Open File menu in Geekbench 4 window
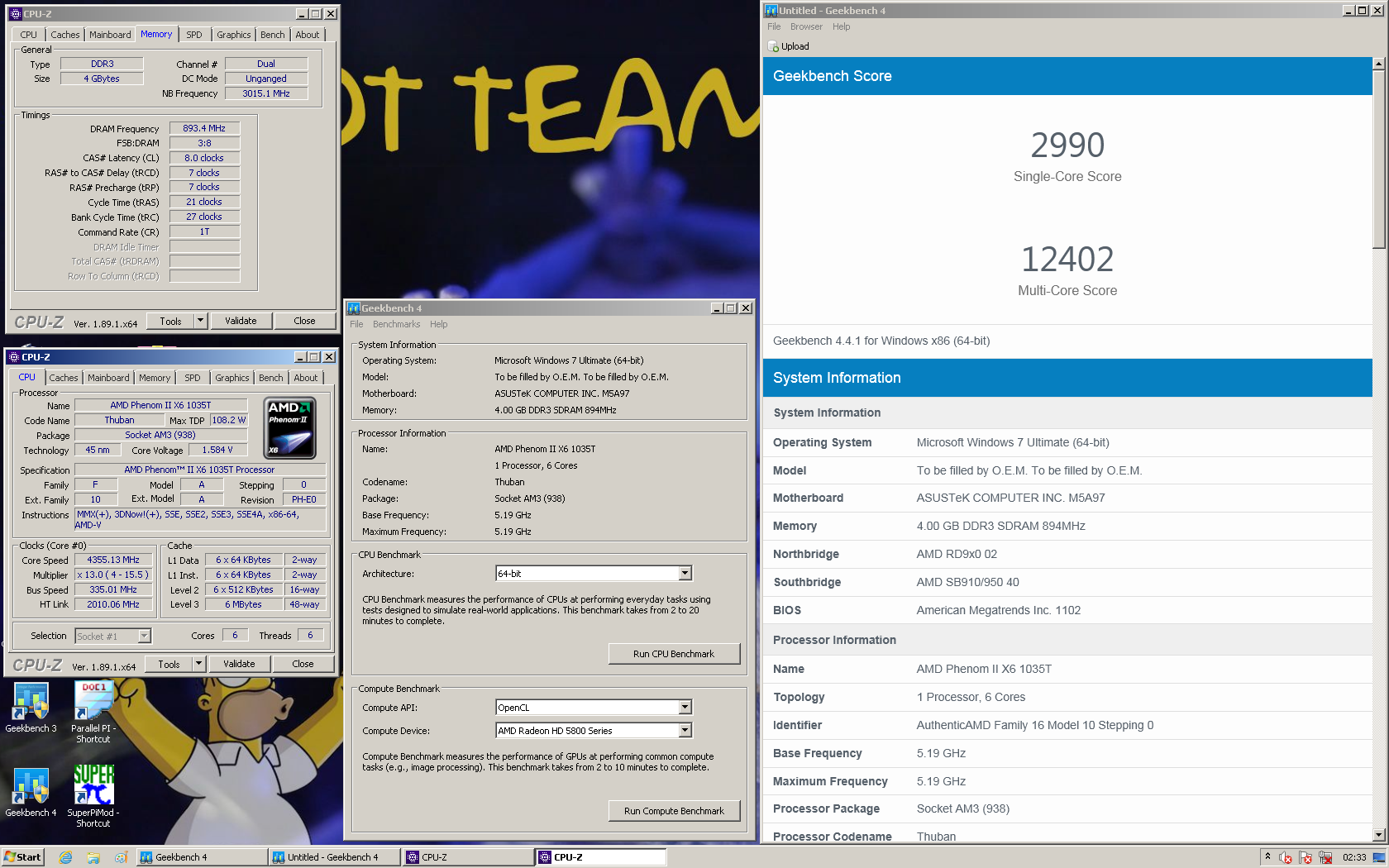The image size is (1389, 868). point(356,324)
